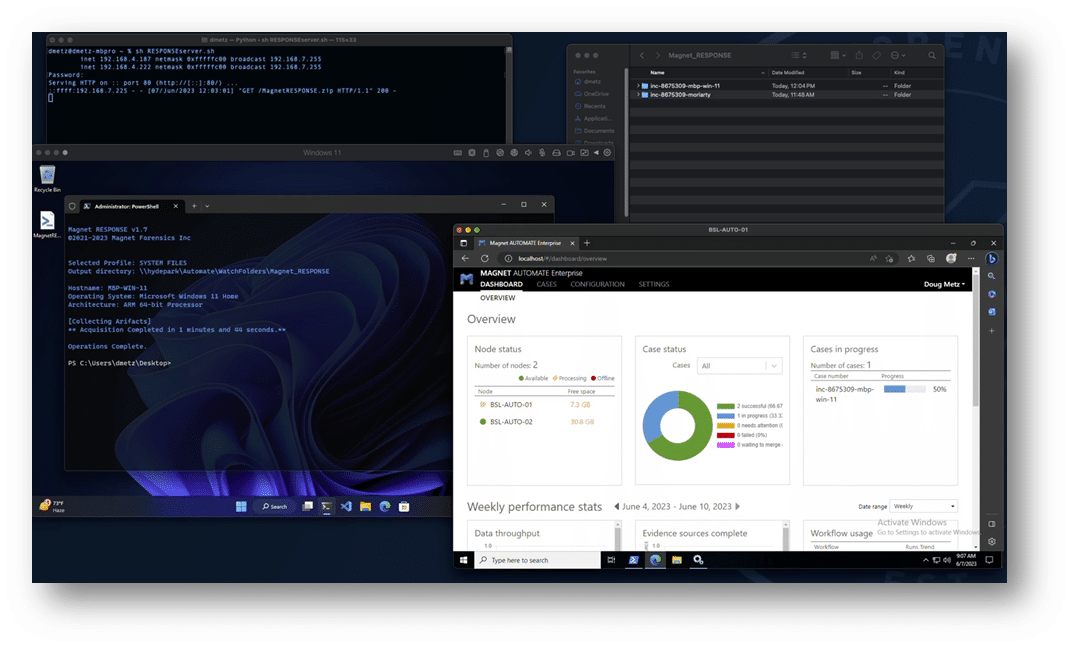The width and height of the screenshot is (1072, 648).
Task: Click the Finder share icon
Action: [859, 55]
